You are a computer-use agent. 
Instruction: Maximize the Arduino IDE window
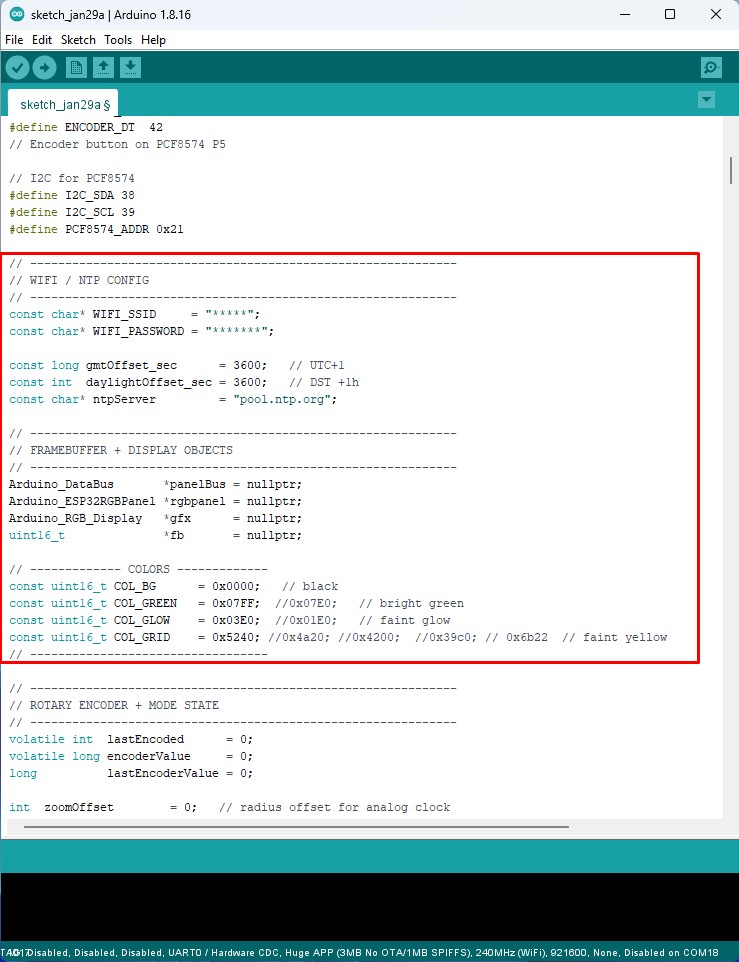click(x=669, y=15)
